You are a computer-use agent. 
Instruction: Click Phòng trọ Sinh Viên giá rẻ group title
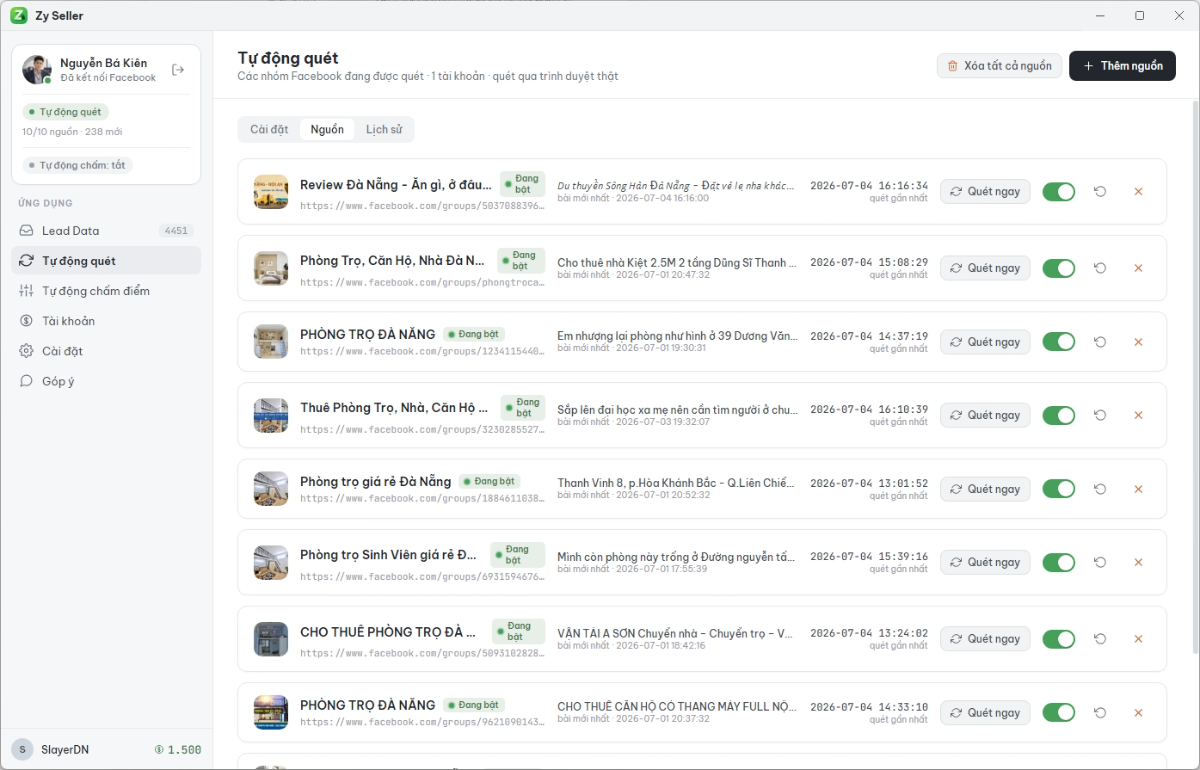(388, 555)
